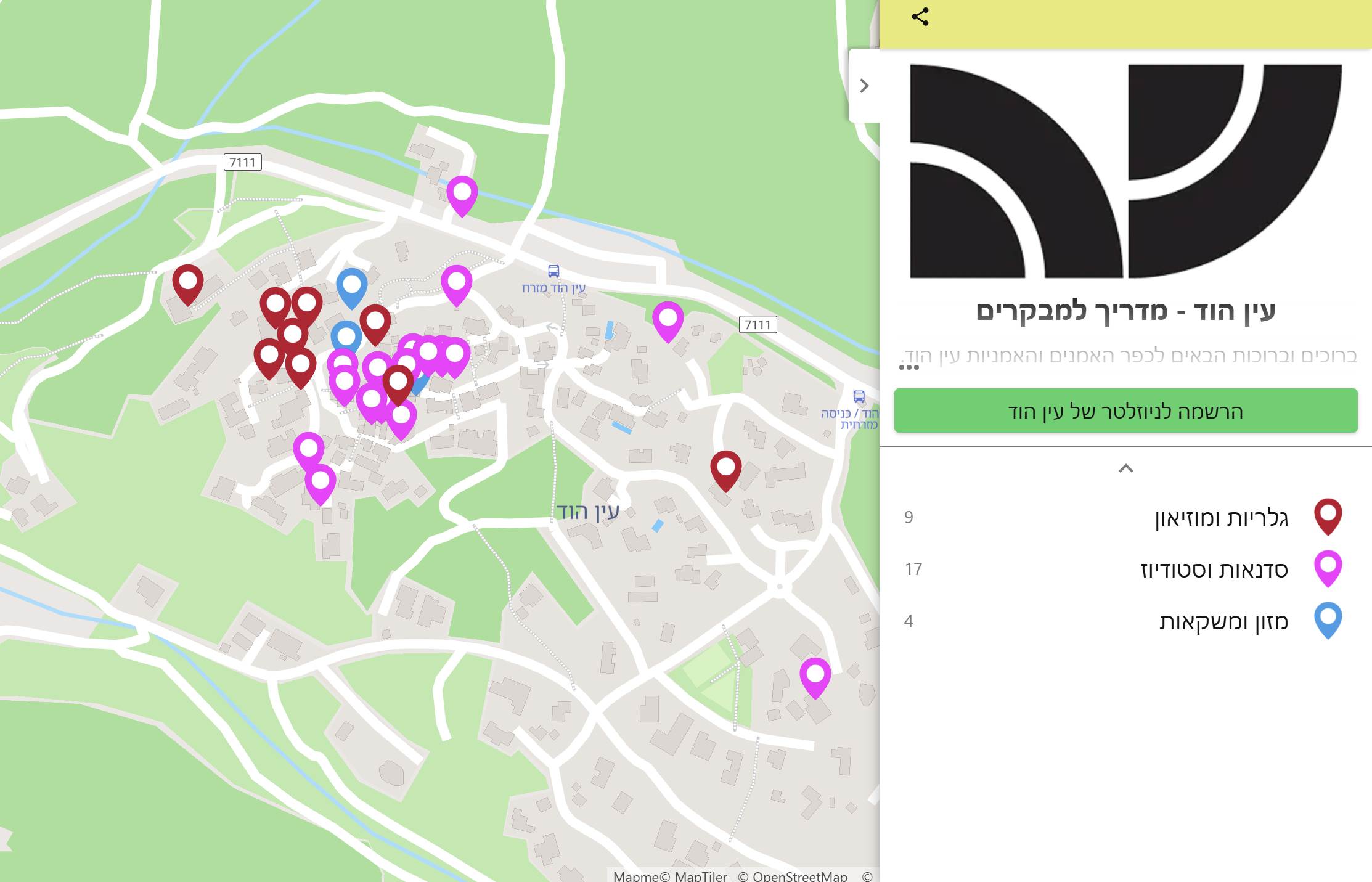Toggle the workshops and studios category
This screenshot has width=1372, height=882.
coord(1214,570)
